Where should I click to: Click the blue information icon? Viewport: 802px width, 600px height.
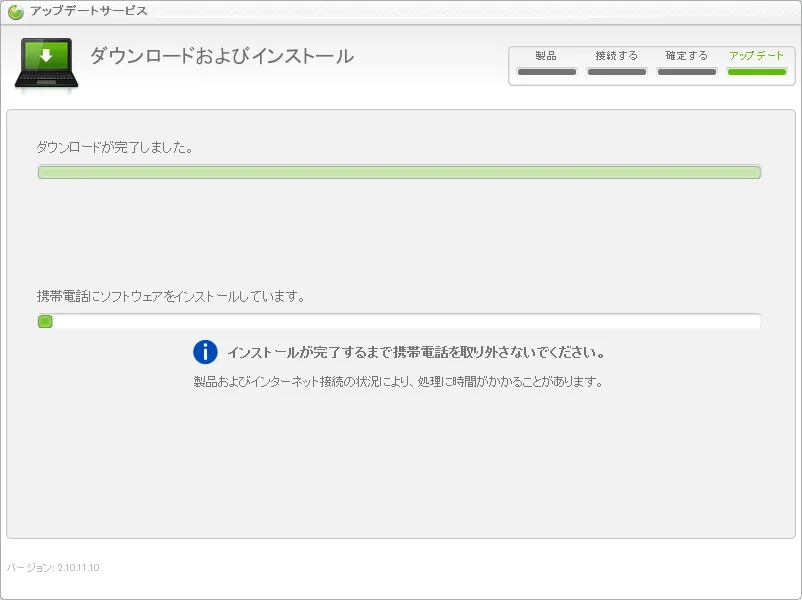pyautogui.click(x=205, y=352)
